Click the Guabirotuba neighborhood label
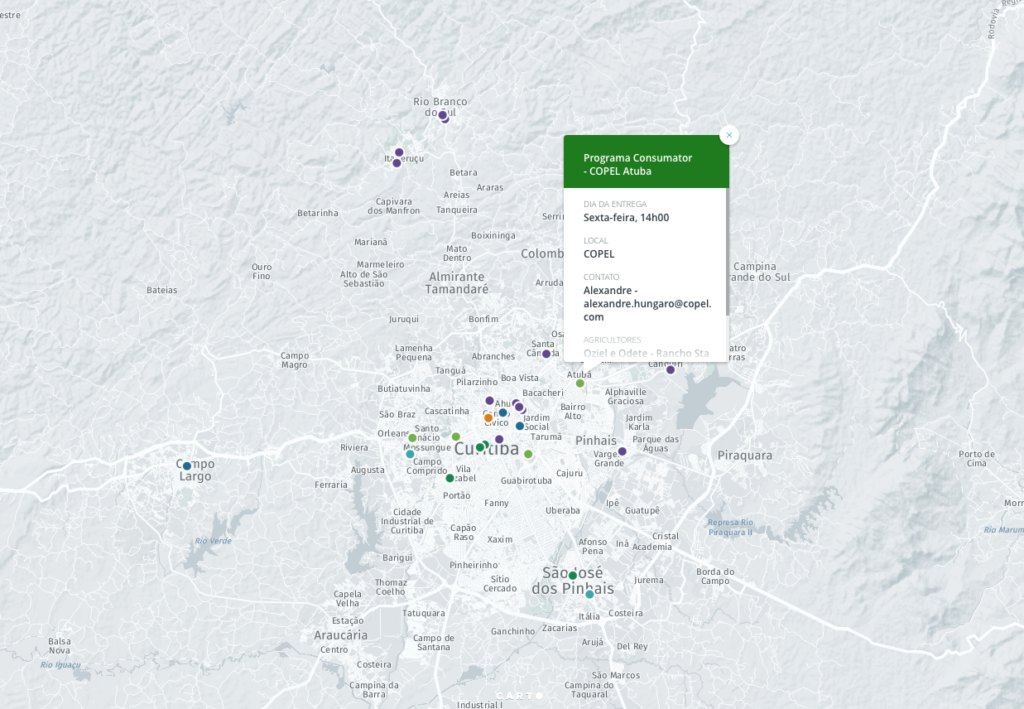The width and height of the screenshot is (1024, 709). click(526, 481)
